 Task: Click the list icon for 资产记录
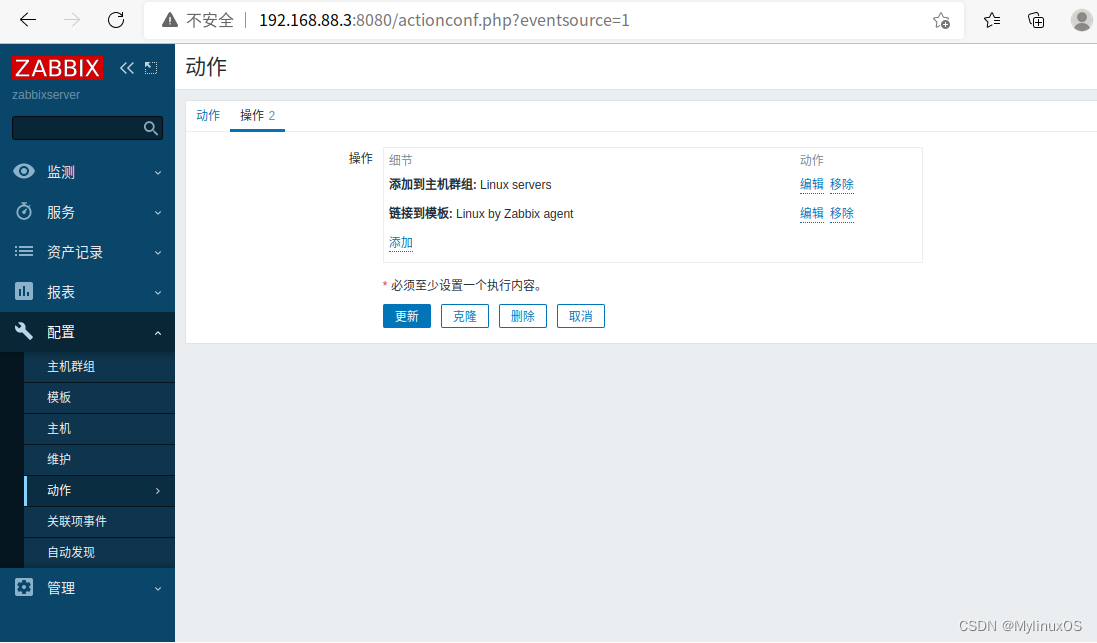click(24, 251)
